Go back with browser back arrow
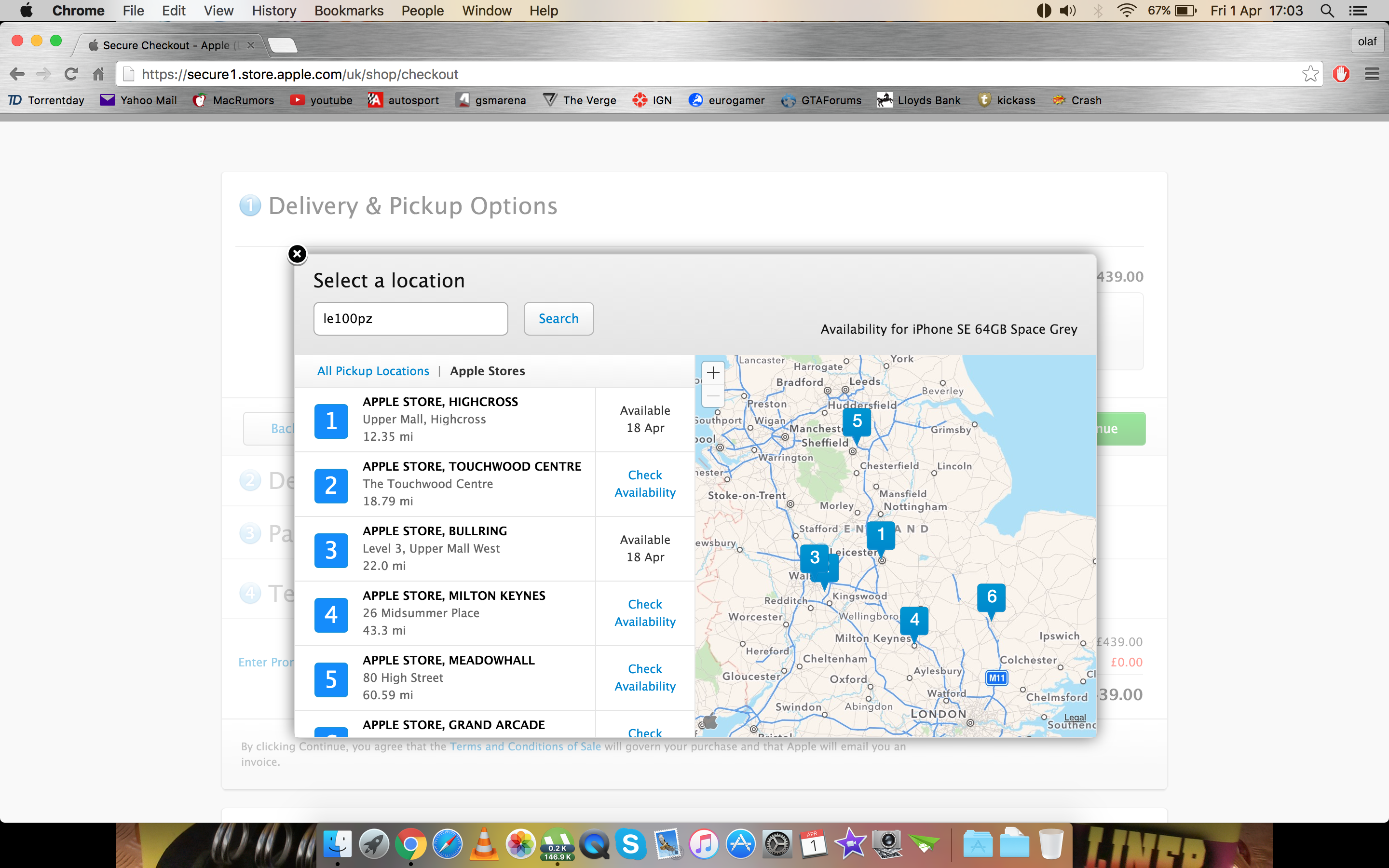 (x=17, y=74)
